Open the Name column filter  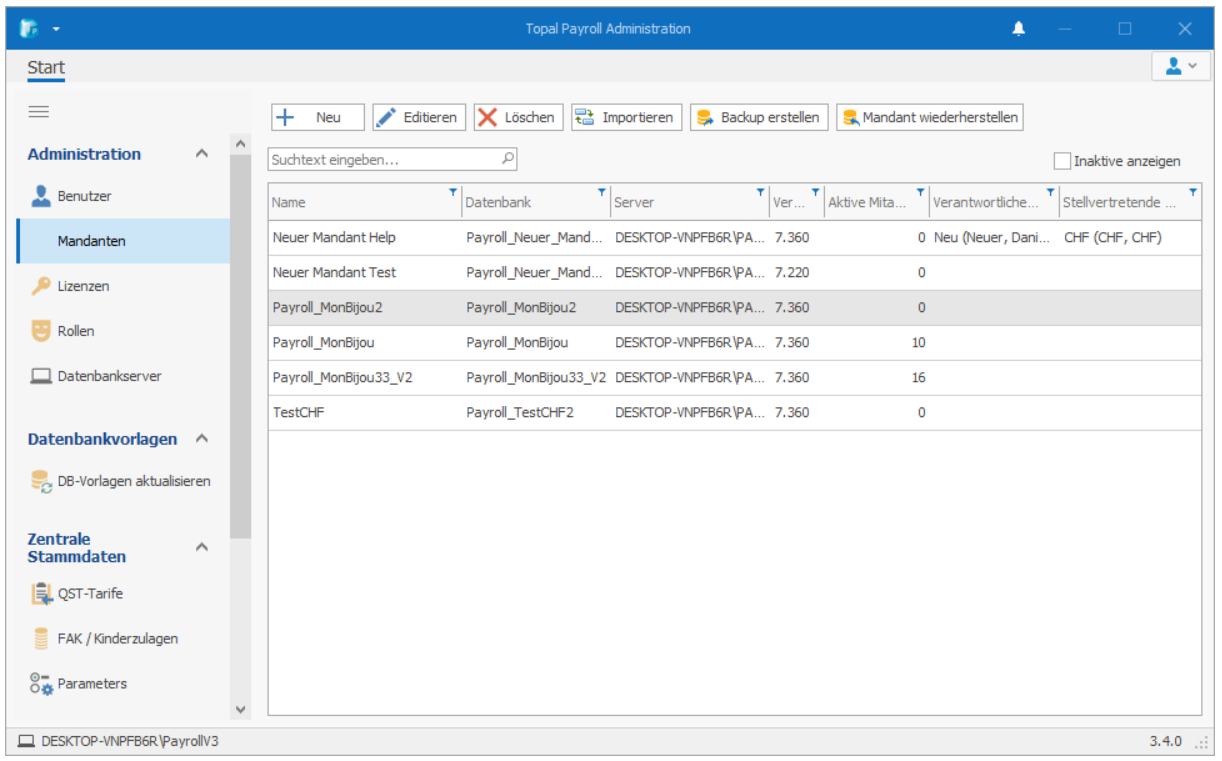(452, 191)
